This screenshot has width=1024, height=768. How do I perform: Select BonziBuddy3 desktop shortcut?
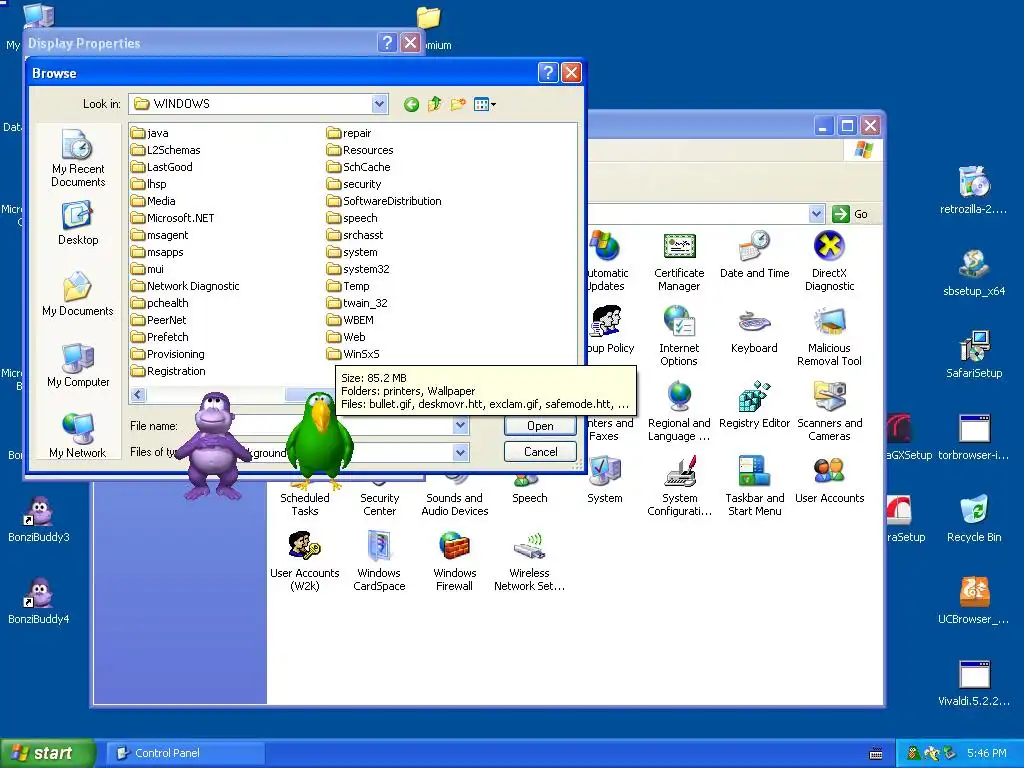point(39,520)
